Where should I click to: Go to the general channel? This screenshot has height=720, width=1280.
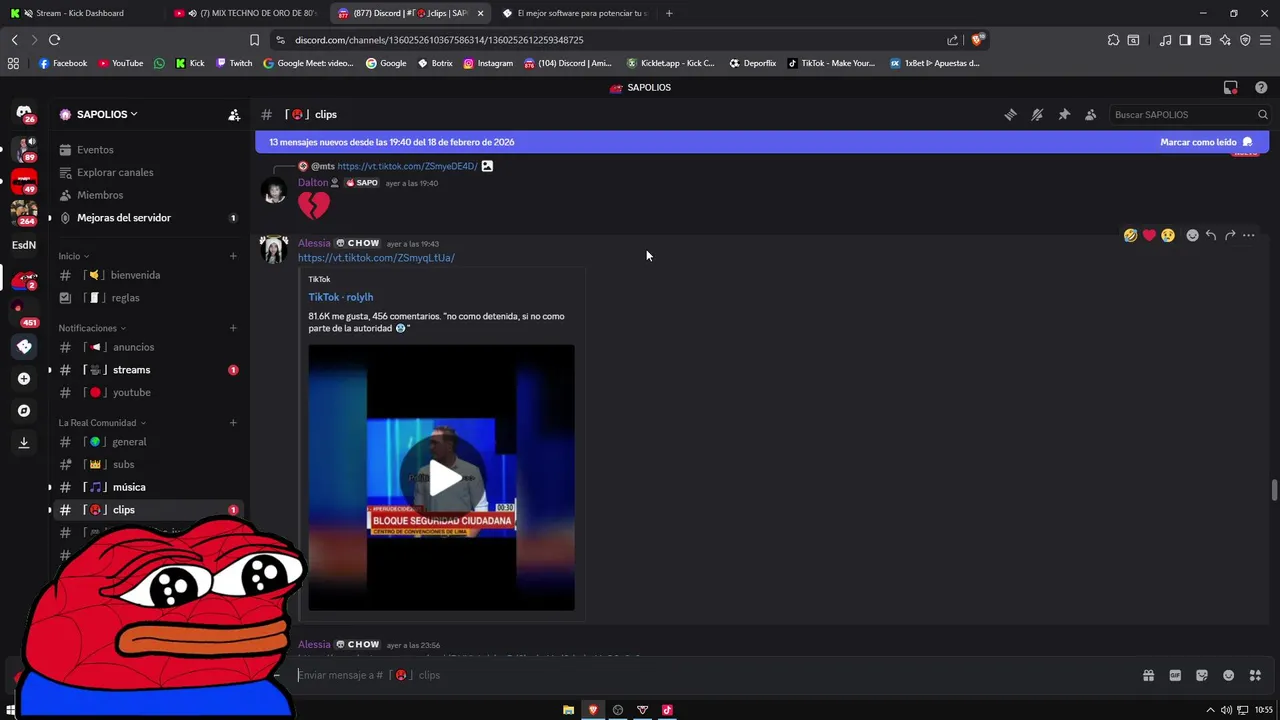pos(148,442)
